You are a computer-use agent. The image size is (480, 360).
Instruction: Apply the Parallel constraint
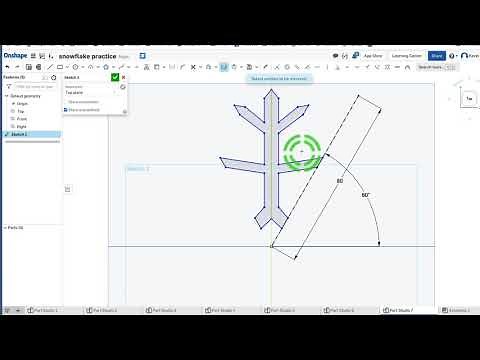pyautogui.click(x=297, y=67)
